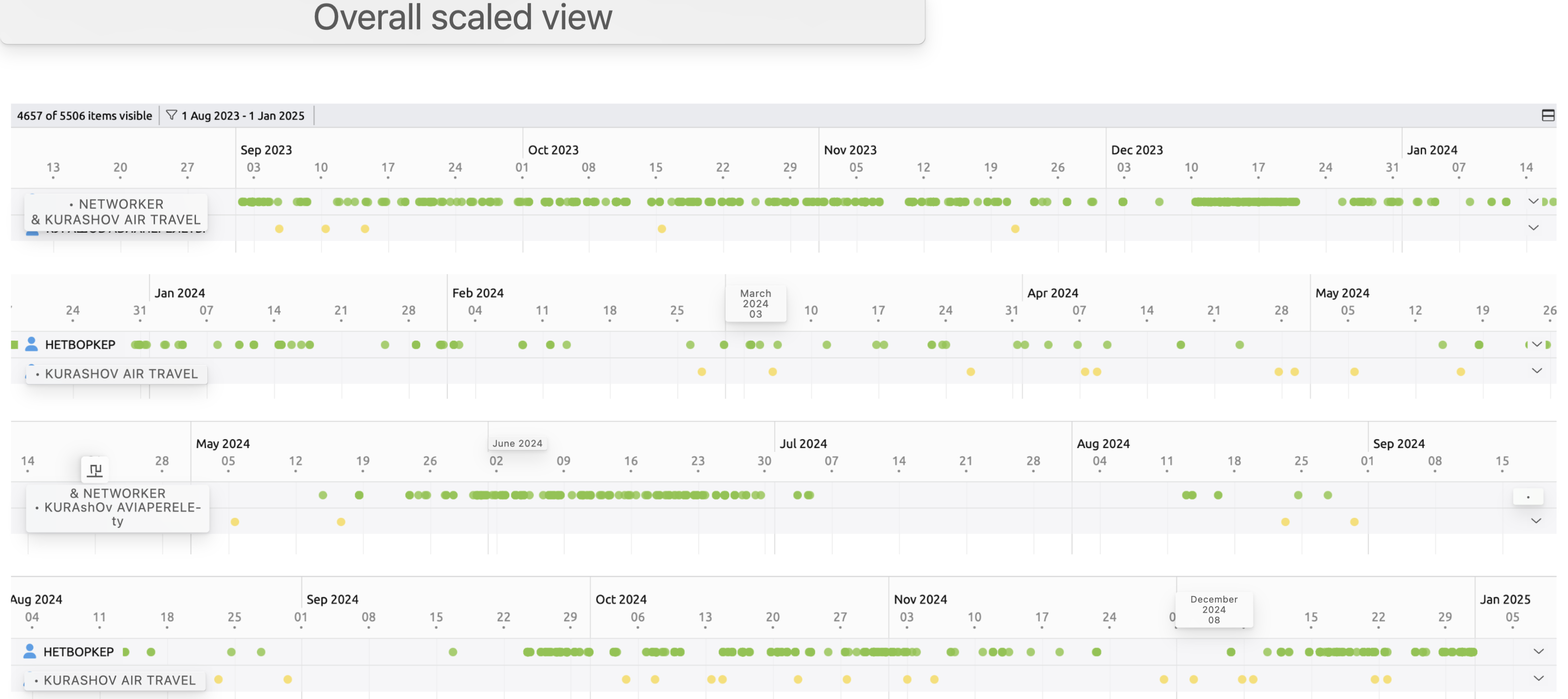Click the funnel filter icon beside date range

[x=171, y=115]
